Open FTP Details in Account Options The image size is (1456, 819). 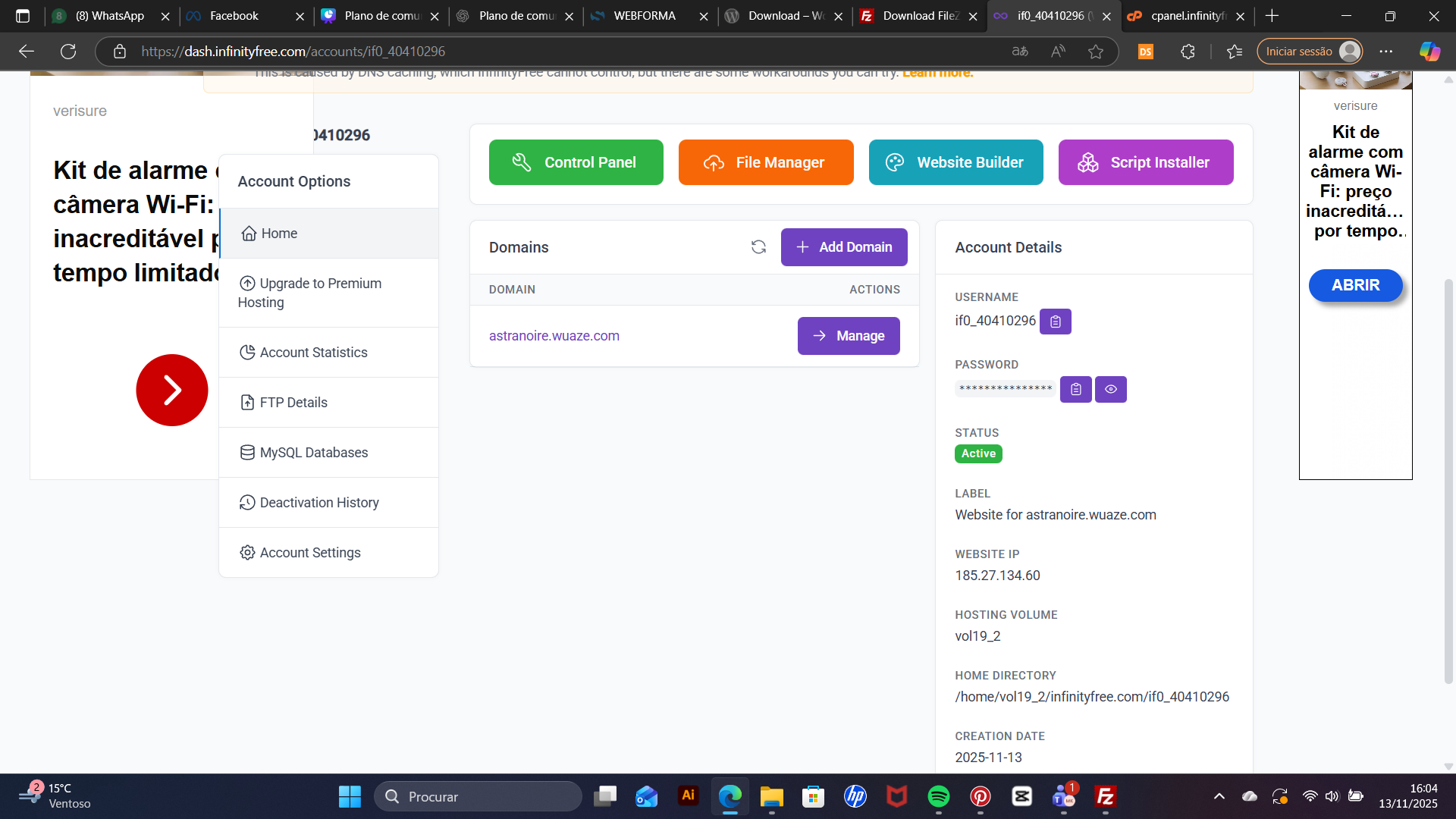tap(293, 403)
